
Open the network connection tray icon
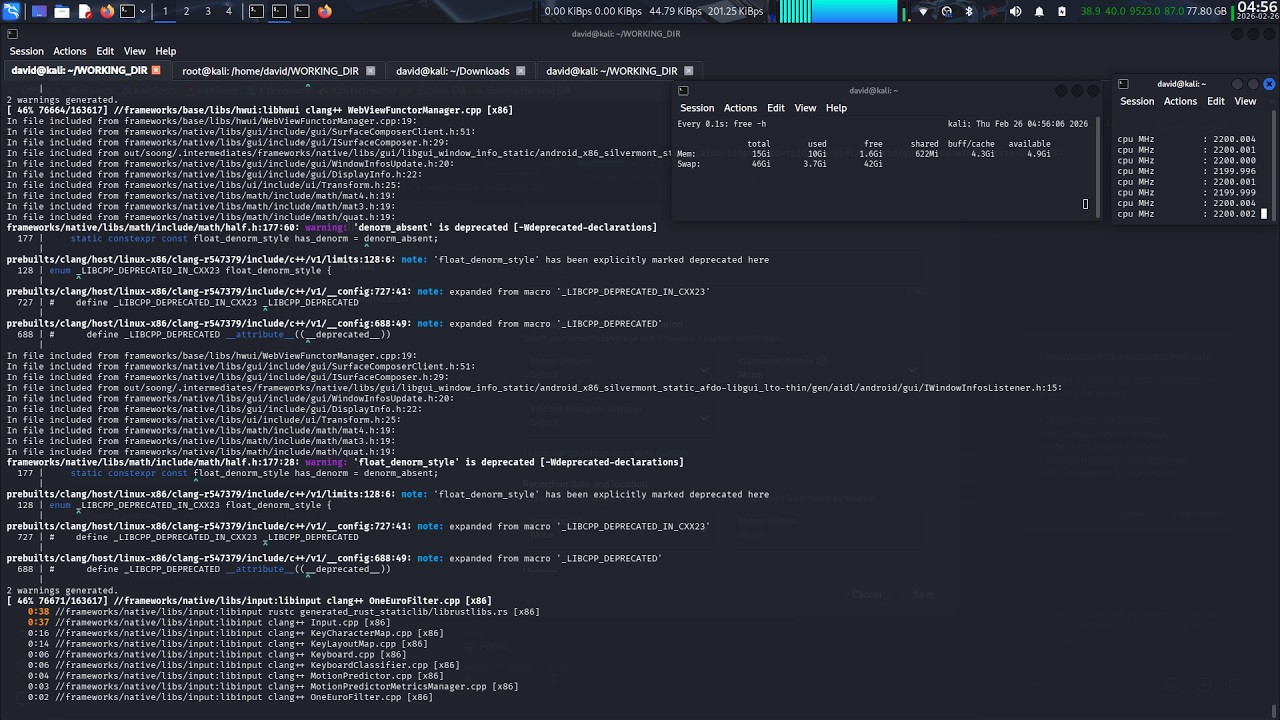pyautogui.click(x=923, y=11)
